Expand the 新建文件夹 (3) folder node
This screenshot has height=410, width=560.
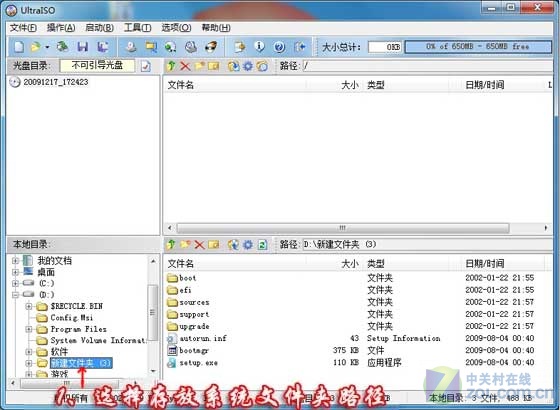29,364
